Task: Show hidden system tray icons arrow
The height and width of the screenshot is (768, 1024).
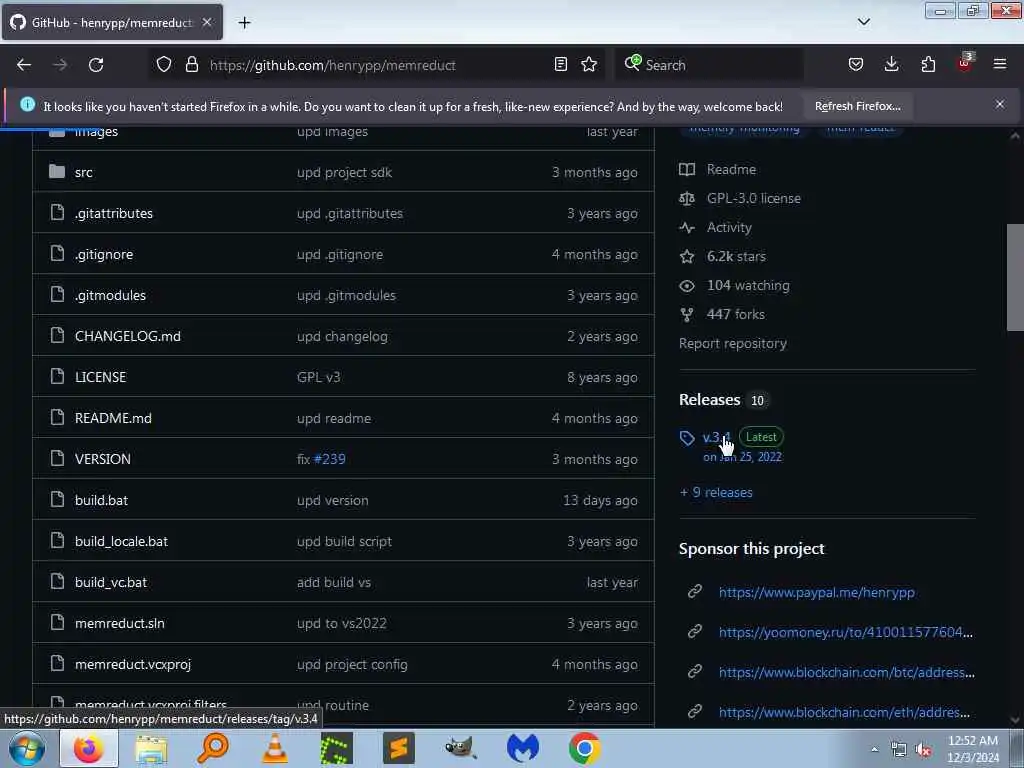Action: click(874, 749)
